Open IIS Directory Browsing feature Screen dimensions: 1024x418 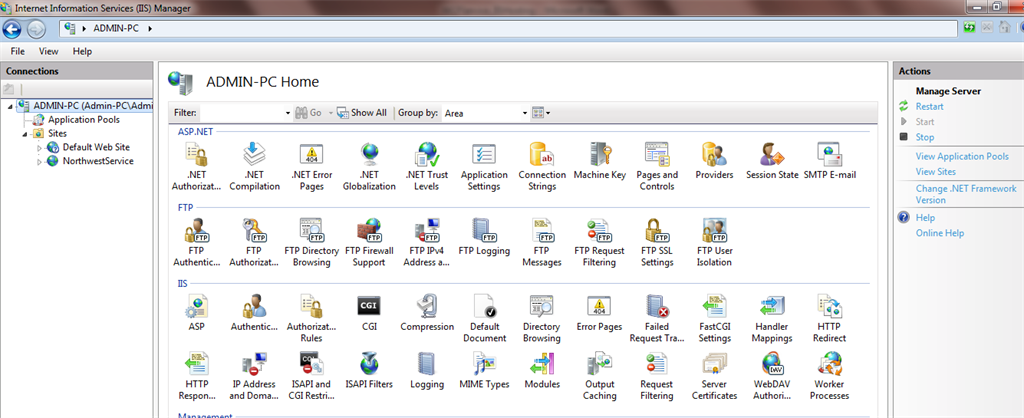coord(542,318)
